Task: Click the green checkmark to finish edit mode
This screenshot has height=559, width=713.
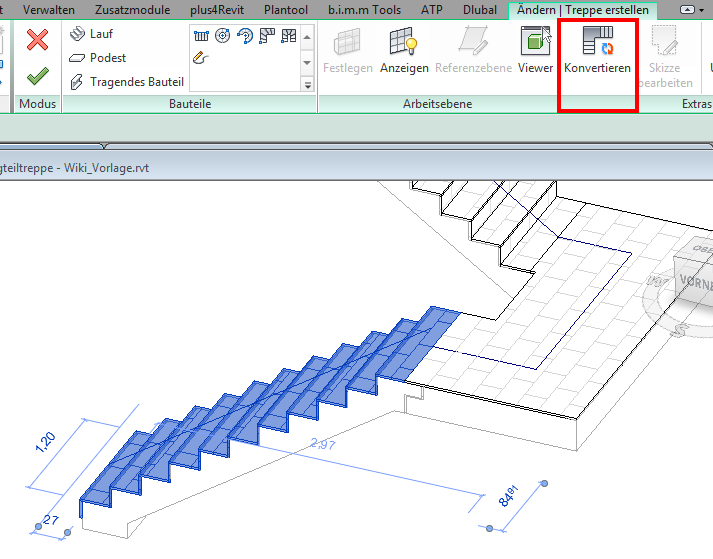Action: pos(38,75)
